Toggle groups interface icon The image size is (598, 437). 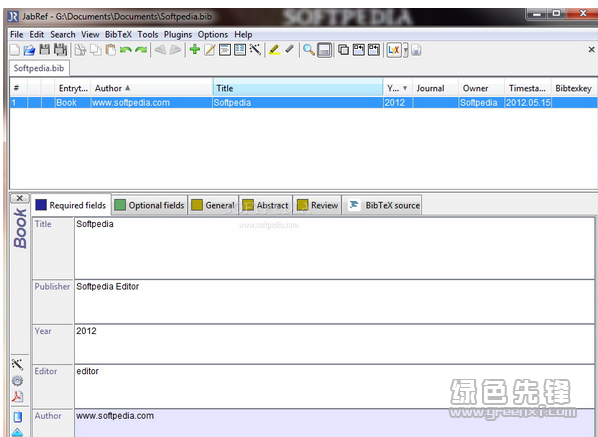[x=343, y=50]
